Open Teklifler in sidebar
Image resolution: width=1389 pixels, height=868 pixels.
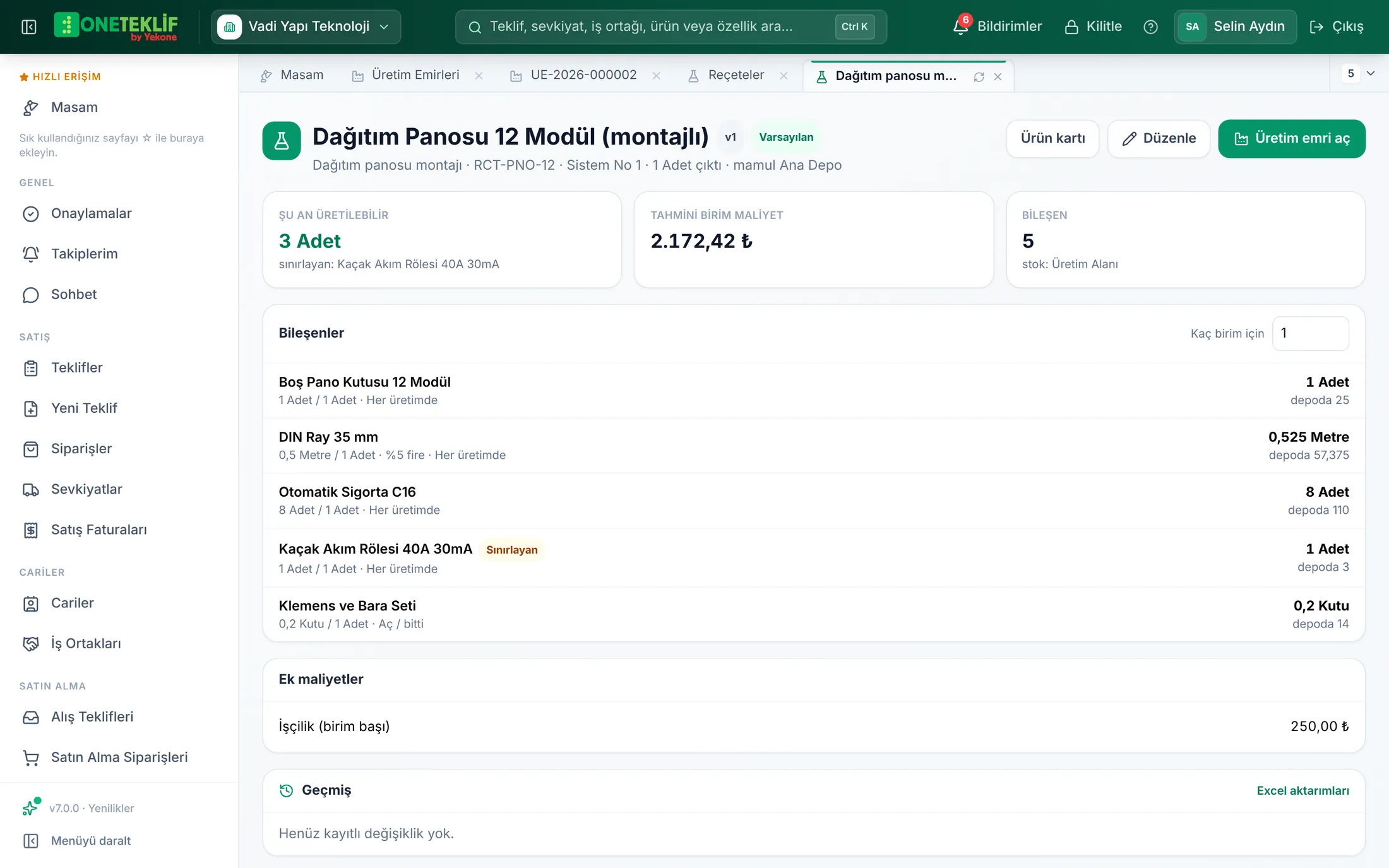(119, 367)
